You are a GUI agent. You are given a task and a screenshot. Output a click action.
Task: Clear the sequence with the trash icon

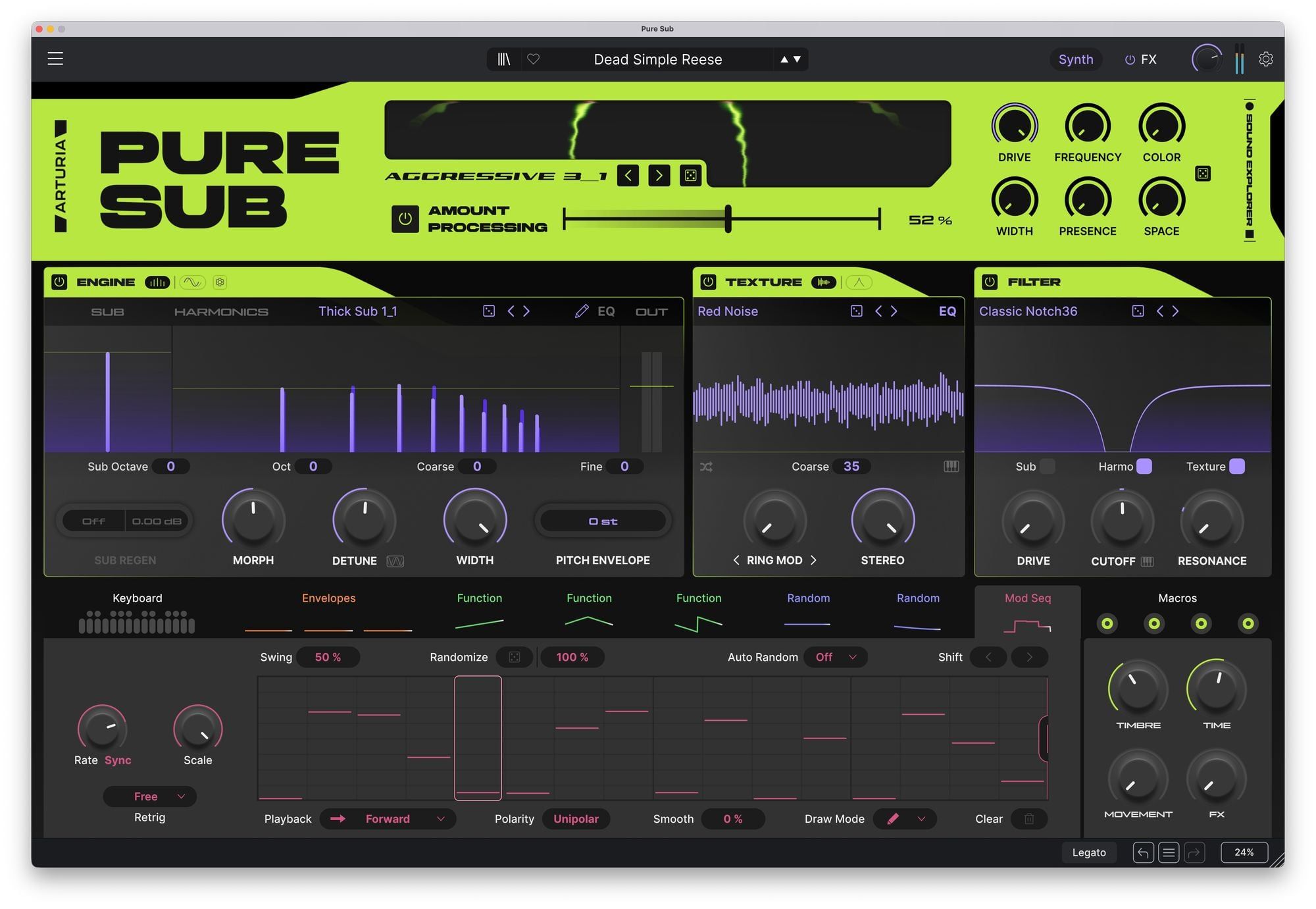(x=1029, y=819)
